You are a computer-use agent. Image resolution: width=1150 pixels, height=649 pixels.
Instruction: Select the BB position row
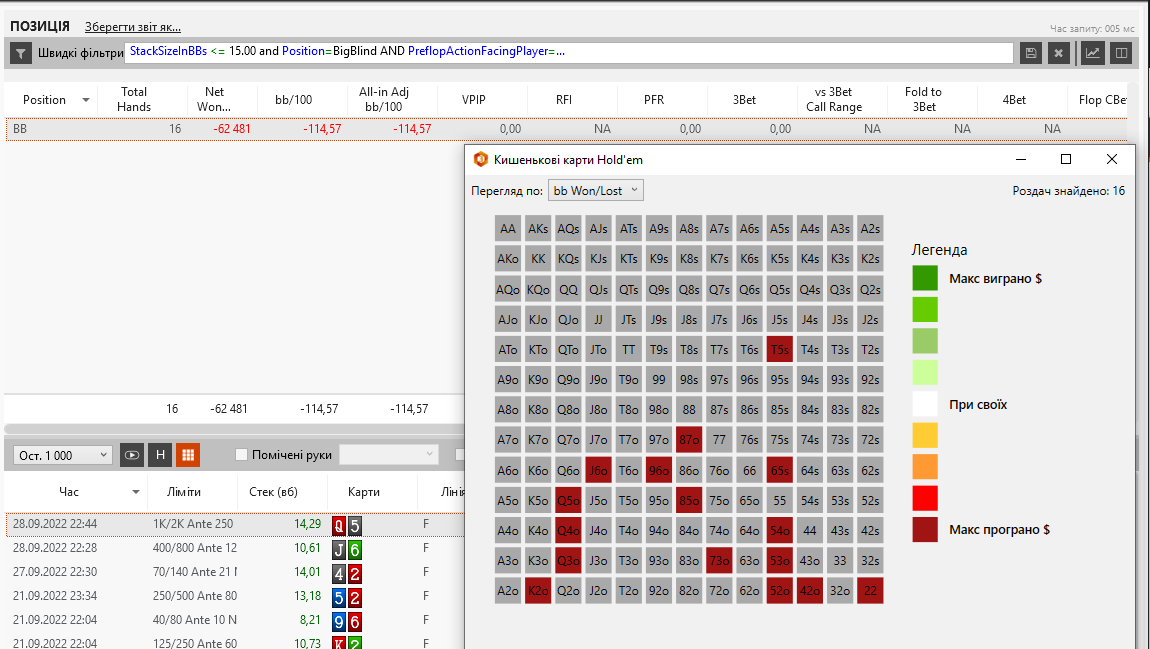click(x=566, y=128)
